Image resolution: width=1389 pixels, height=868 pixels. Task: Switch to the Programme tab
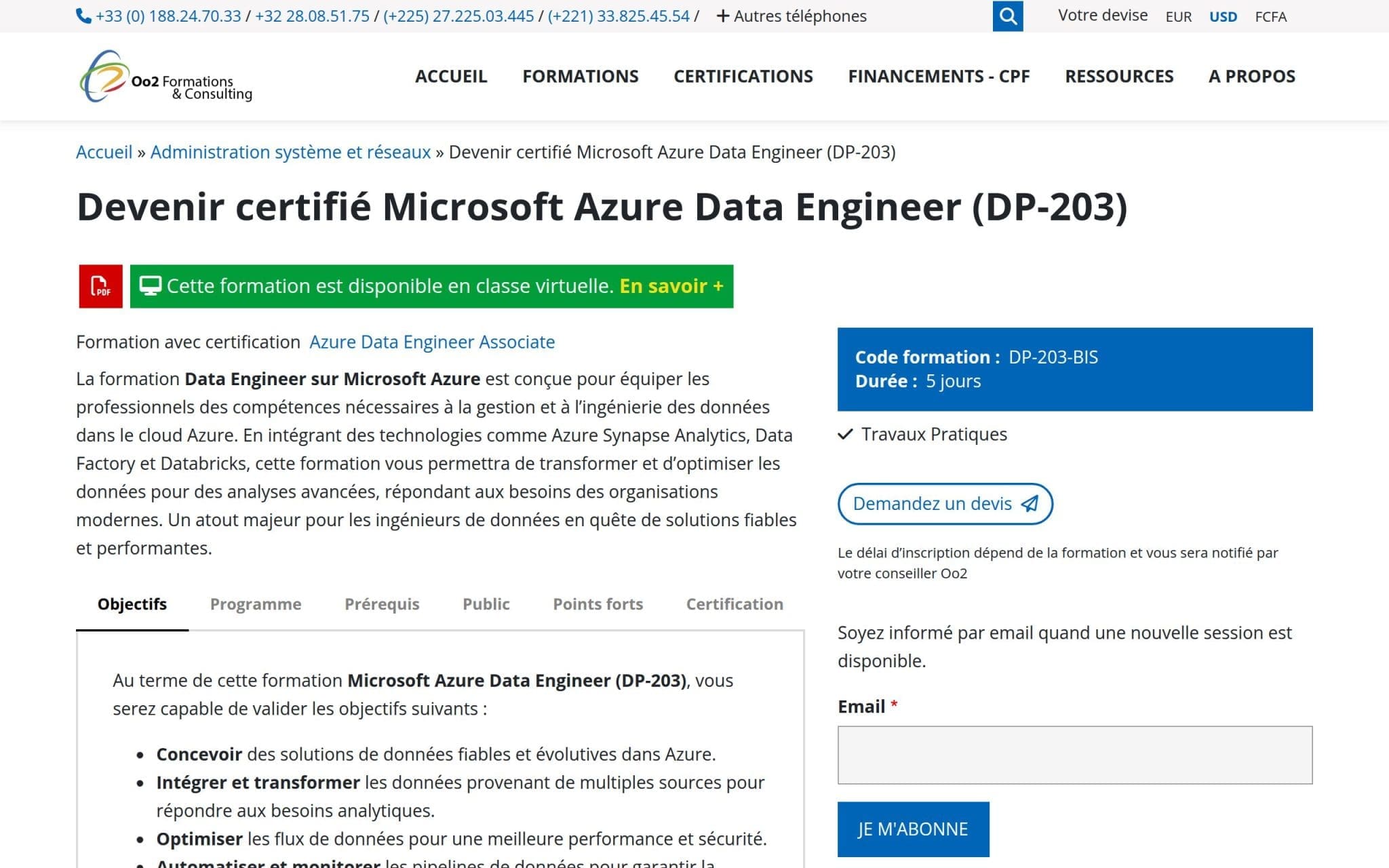click(256, 604)
